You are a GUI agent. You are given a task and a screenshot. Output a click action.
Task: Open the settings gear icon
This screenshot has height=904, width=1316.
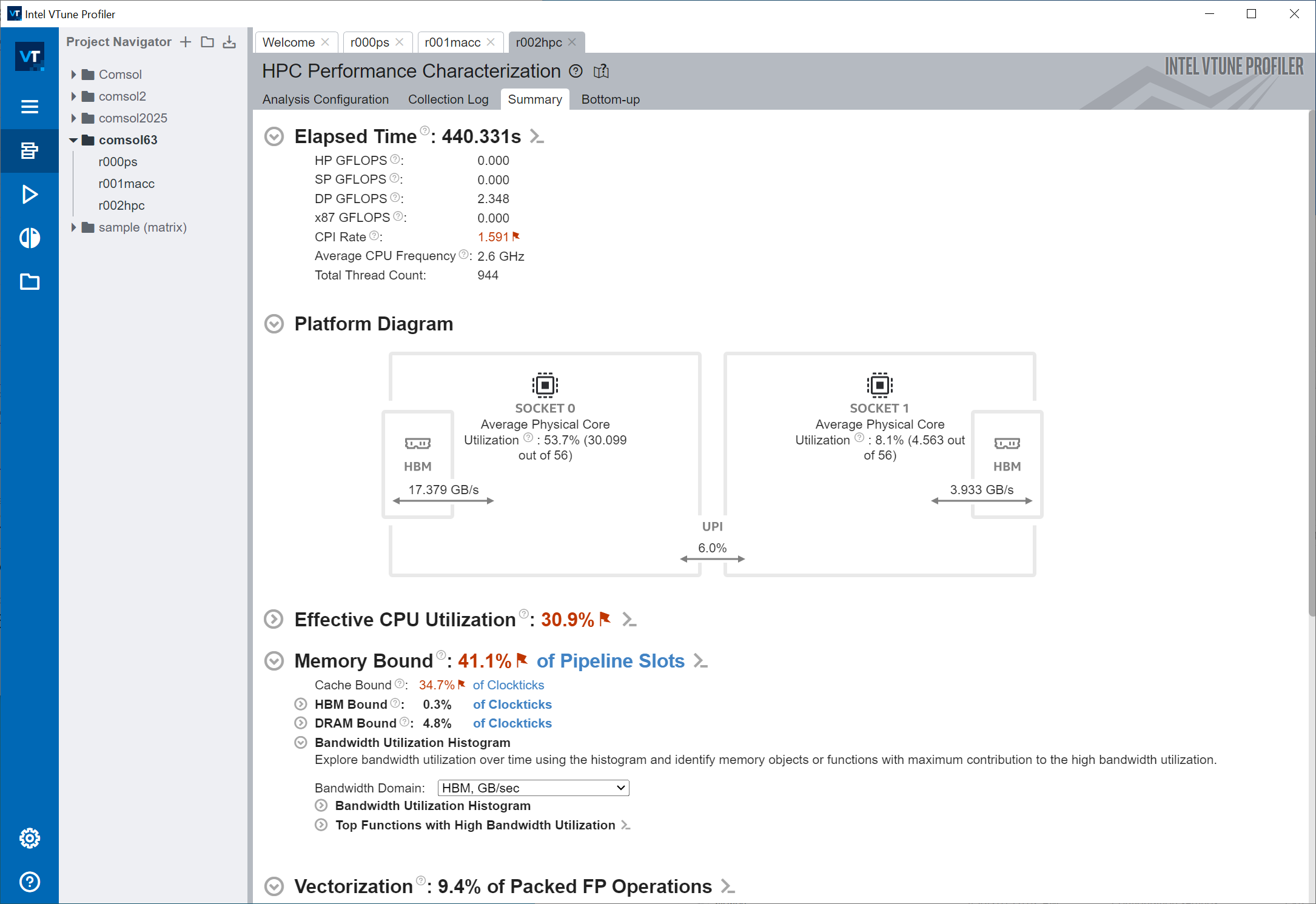point(29,838)
